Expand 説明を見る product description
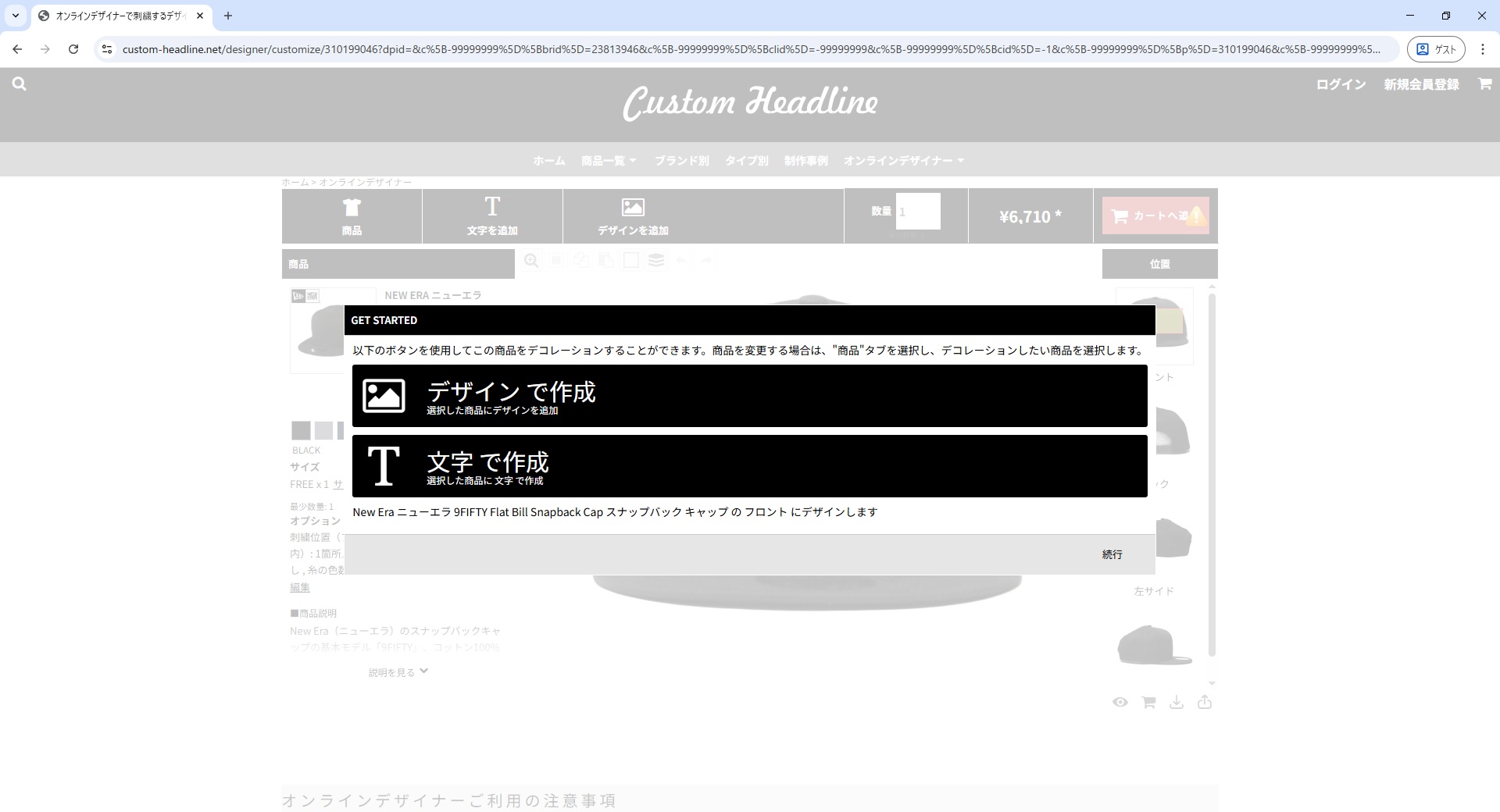This screenshot has width=1500, height=812. tap(398, 672)
